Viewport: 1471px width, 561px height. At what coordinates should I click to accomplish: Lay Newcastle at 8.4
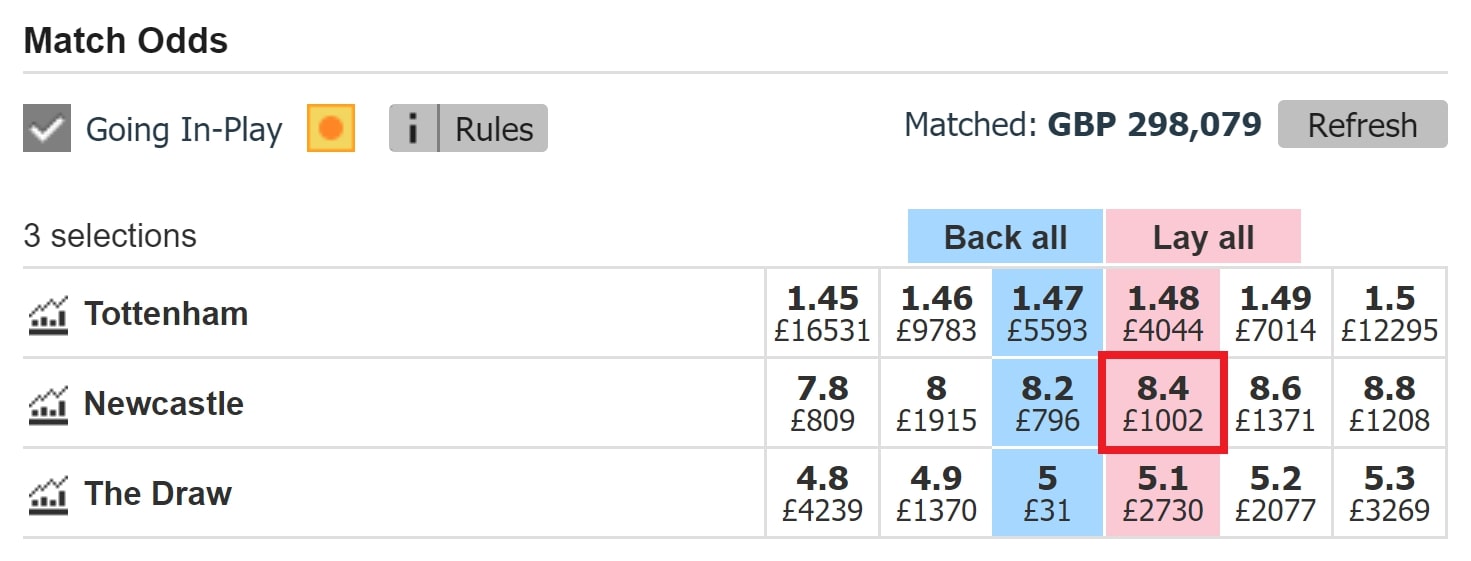pyautogui.click(x=1161, y=403)
